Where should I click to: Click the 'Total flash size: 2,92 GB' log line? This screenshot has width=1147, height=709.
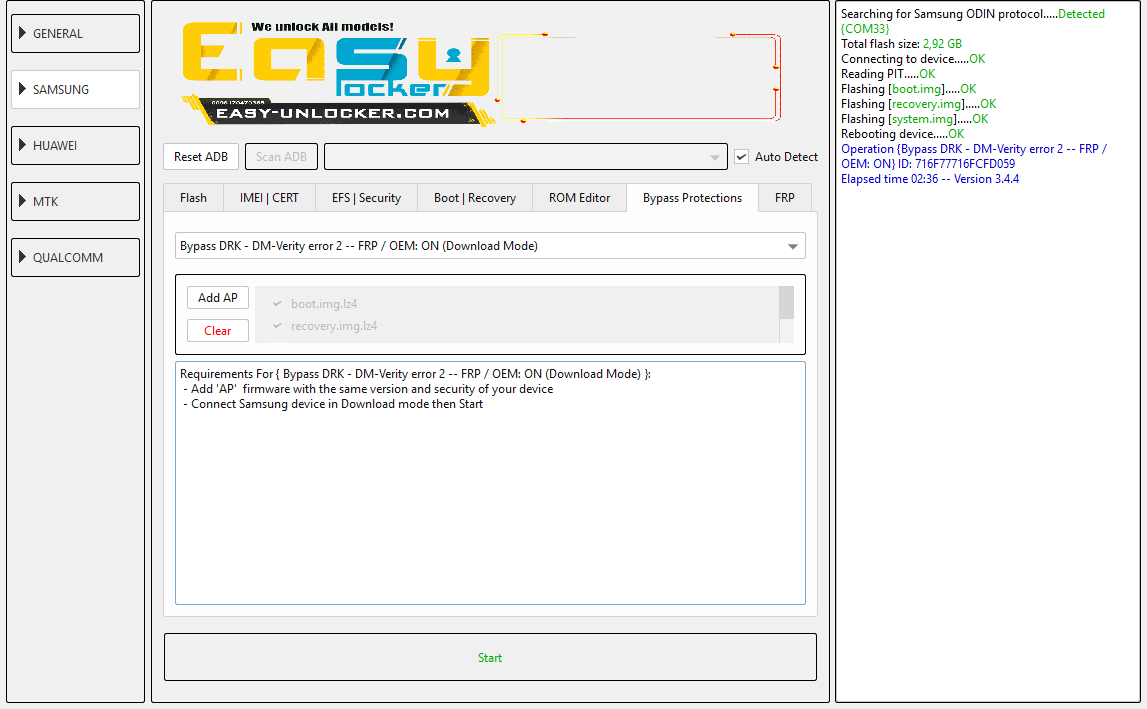(901, 44)
